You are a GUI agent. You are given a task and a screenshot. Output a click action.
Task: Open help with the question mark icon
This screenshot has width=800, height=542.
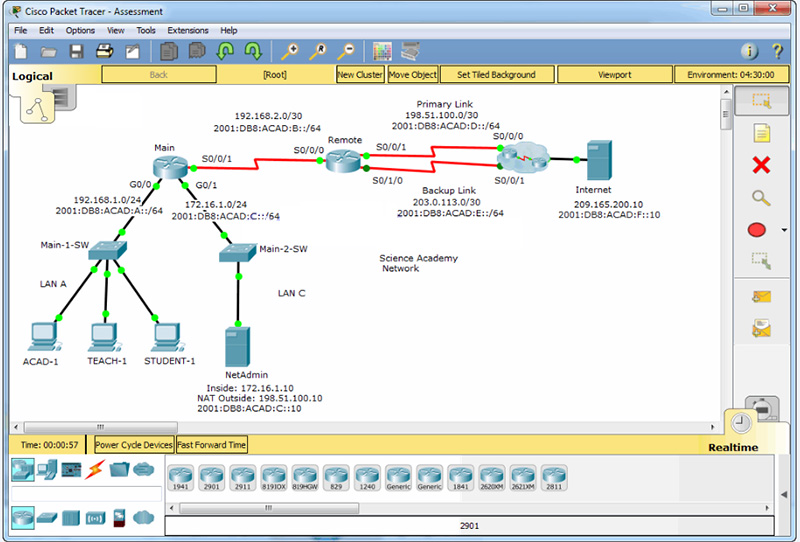[777, 51]
